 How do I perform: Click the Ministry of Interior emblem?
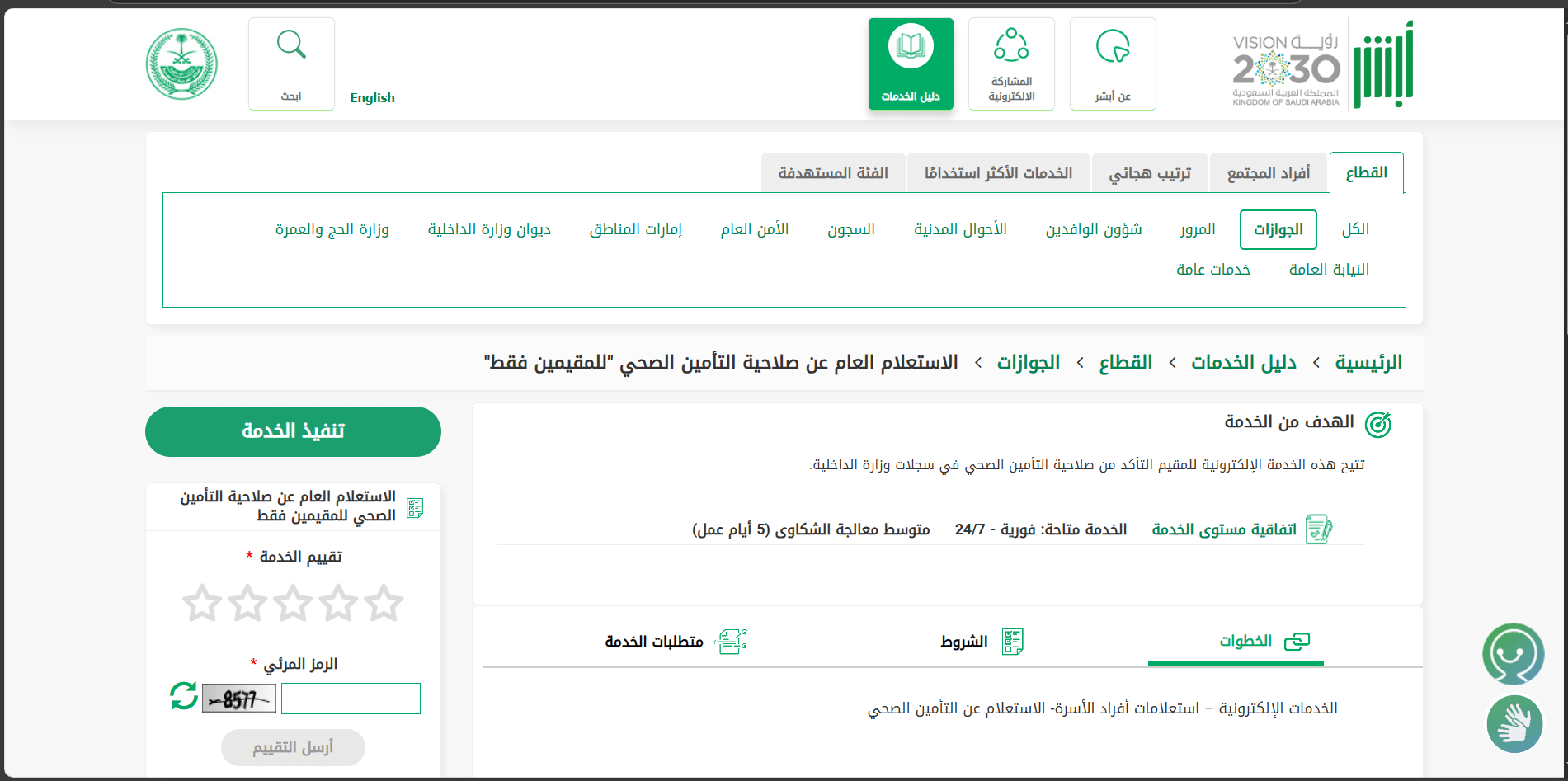point(181,64)
